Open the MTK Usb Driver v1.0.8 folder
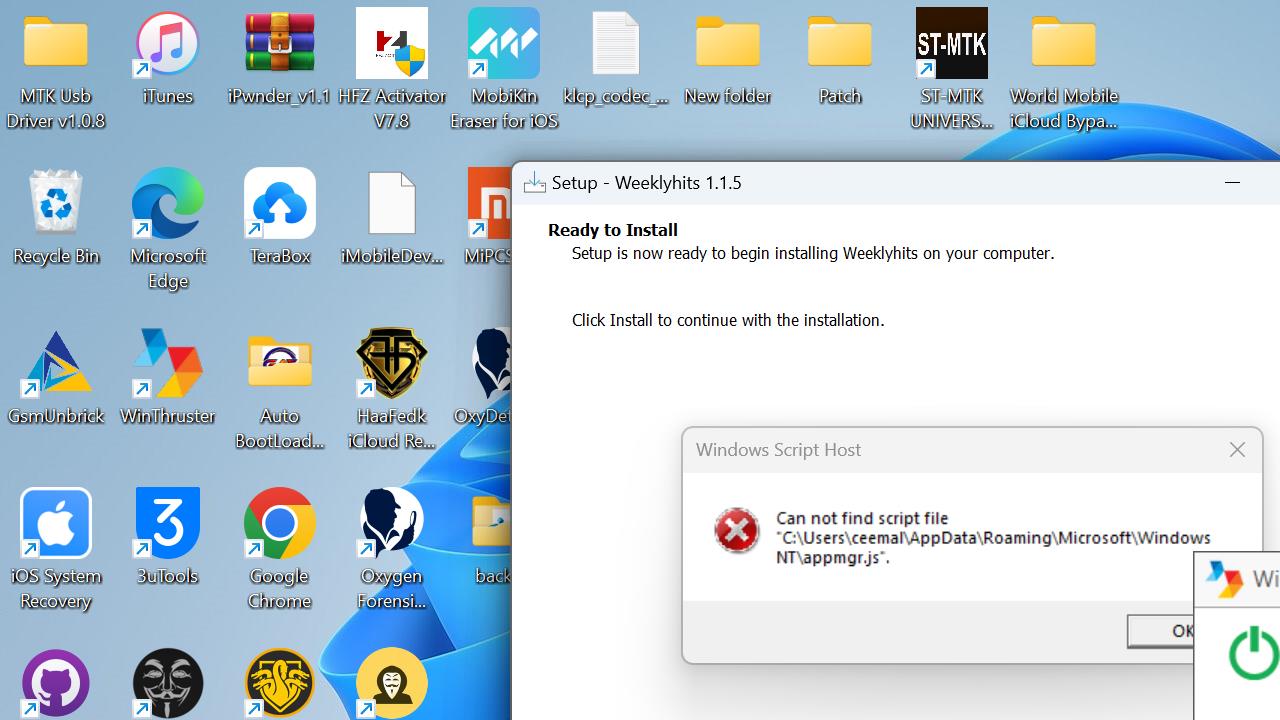This screenshot has height=720, width=1280. click(56, 46)
